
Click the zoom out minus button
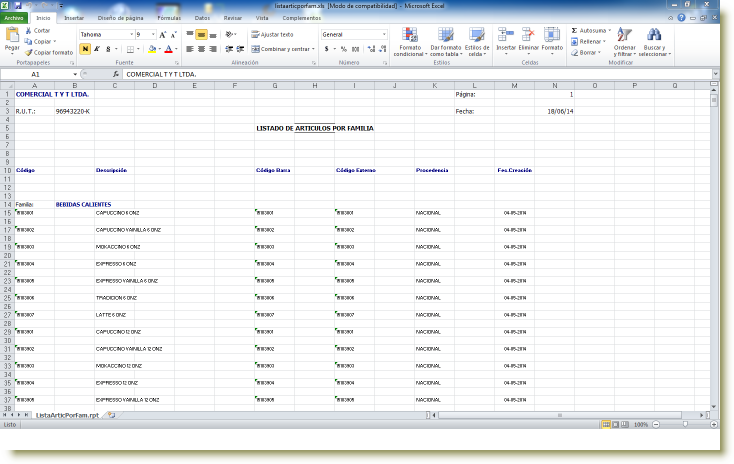tap(656, 425)
